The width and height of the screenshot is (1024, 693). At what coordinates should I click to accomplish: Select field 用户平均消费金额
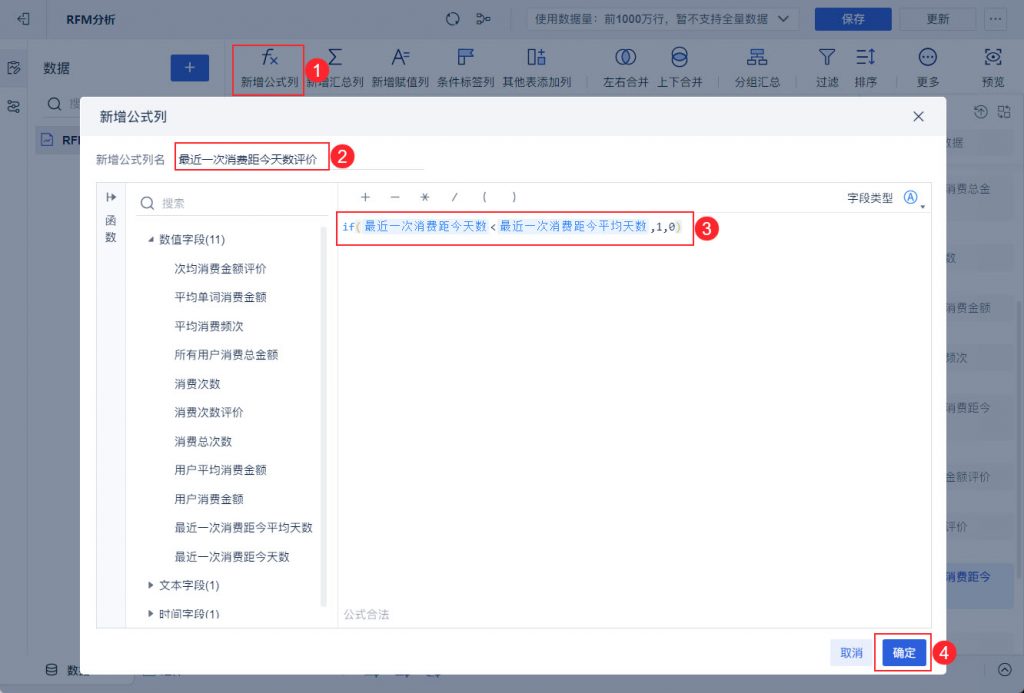(220, 470)
